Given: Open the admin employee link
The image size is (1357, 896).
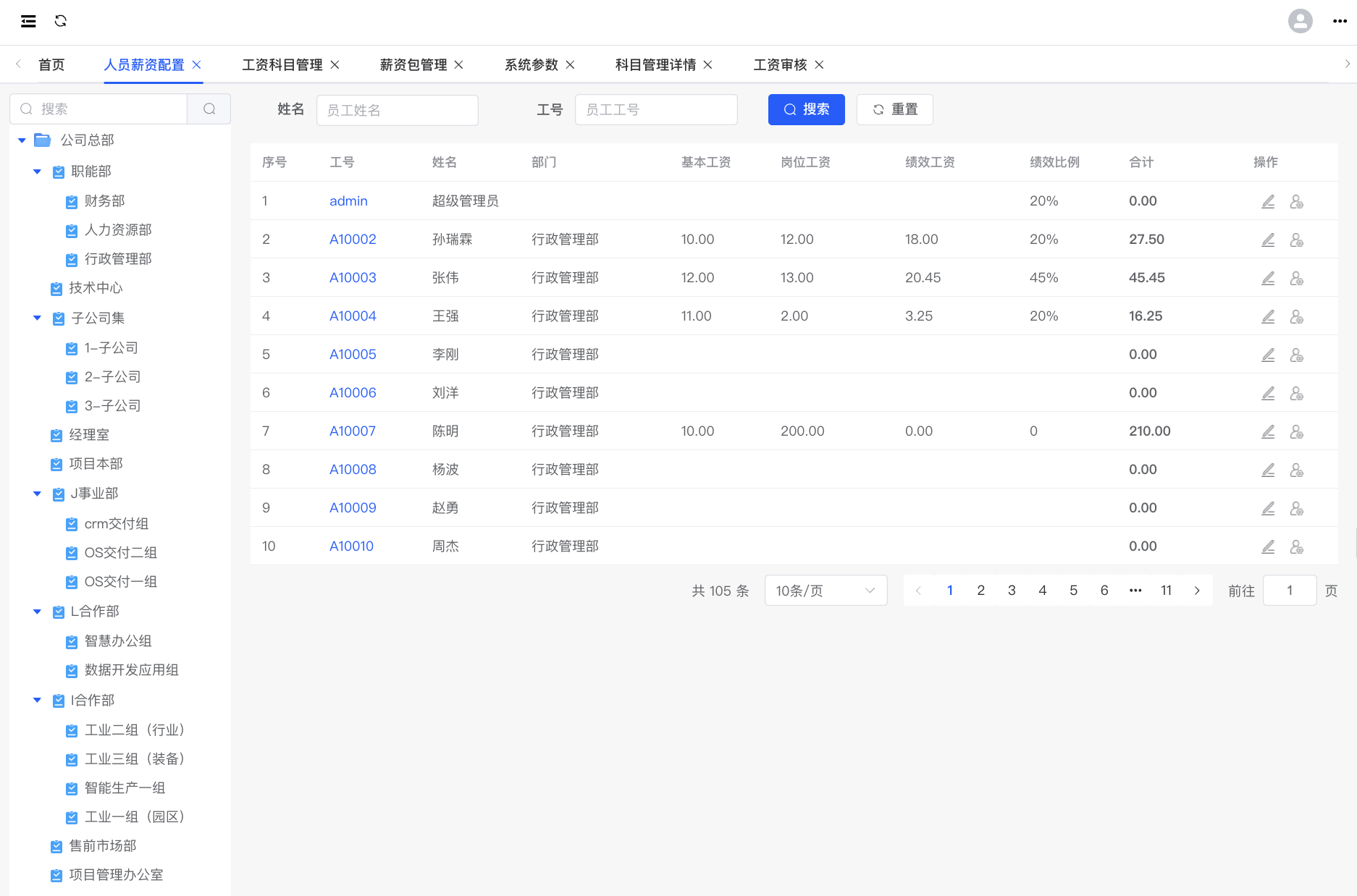Looking at the screenshot, I should (348, 201).
